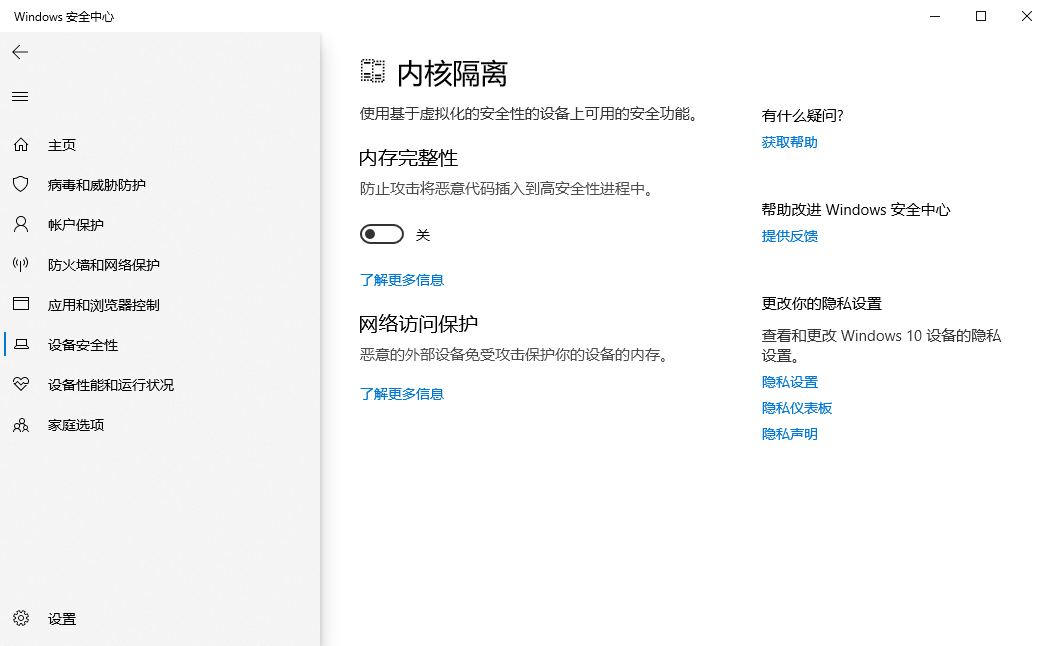Select 家庭选项 sidebar icon

click(x=71, y=424)
